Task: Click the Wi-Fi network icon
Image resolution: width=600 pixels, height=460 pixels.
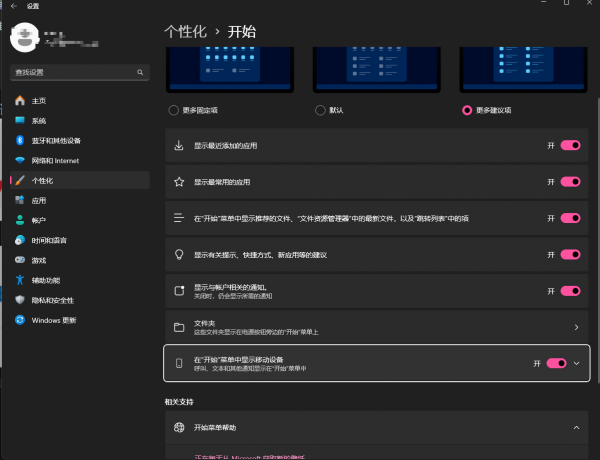Action: [20, 160]
